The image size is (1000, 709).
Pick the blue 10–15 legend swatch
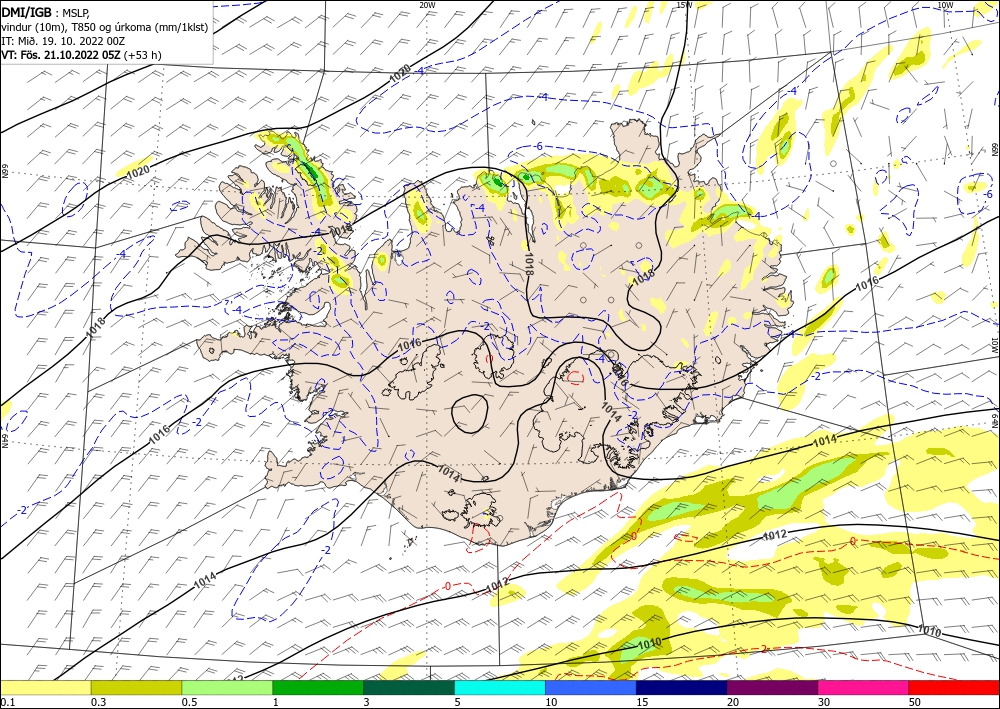click(x=591, y=688)
